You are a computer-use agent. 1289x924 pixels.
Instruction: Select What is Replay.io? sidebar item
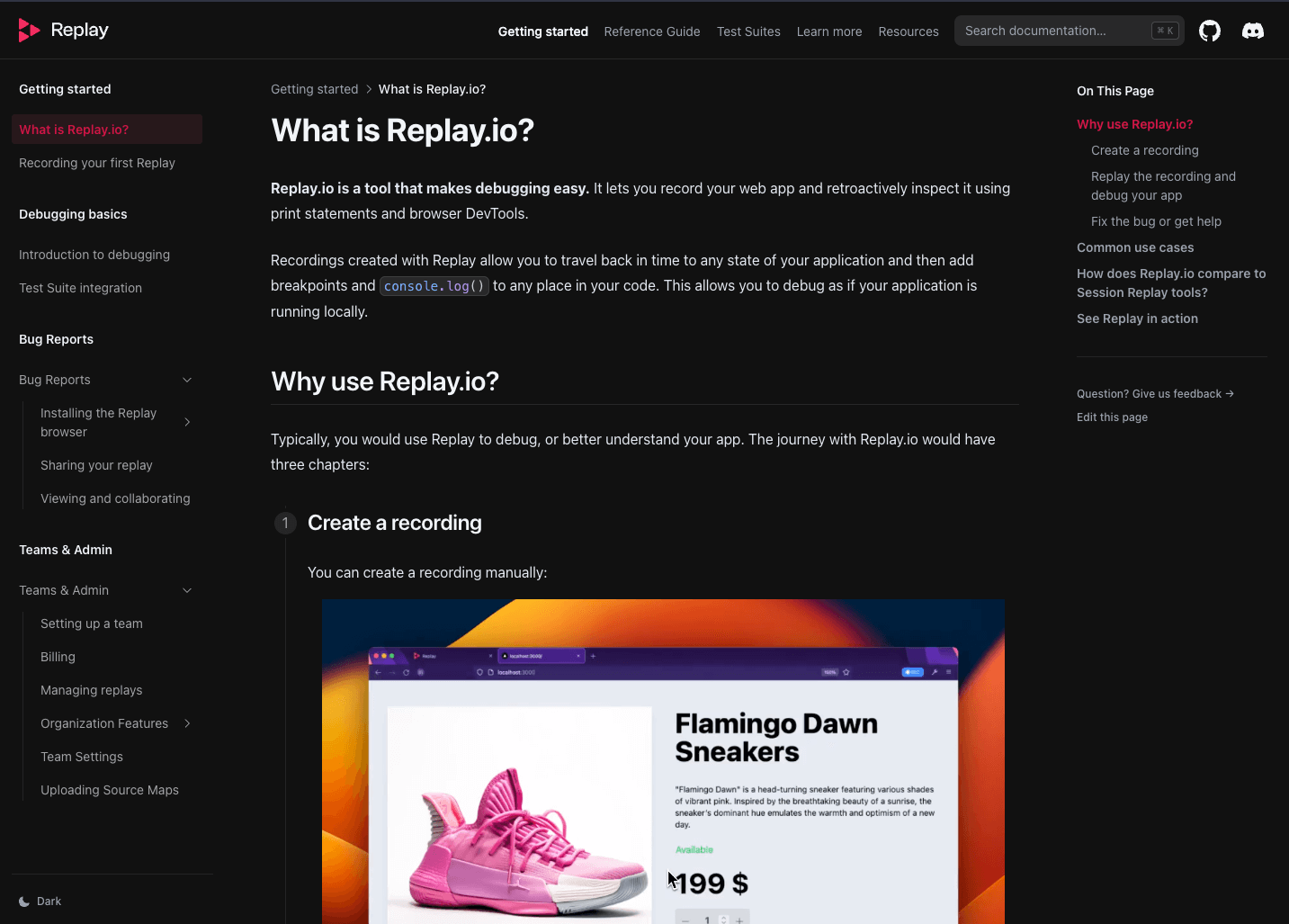tap(107, 130)
